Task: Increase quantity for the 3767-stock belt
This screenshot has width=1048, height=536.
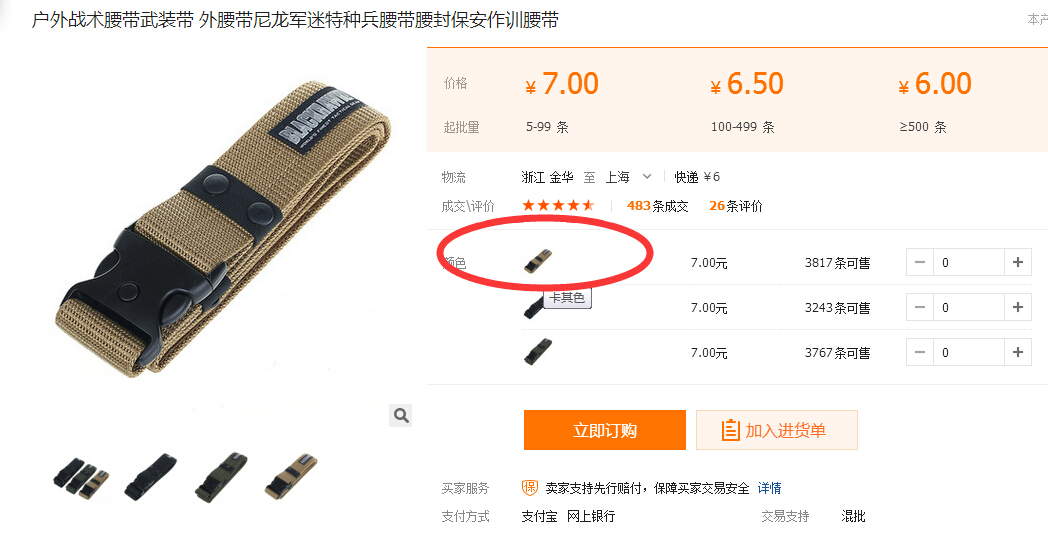Action: click(1018, 352)
